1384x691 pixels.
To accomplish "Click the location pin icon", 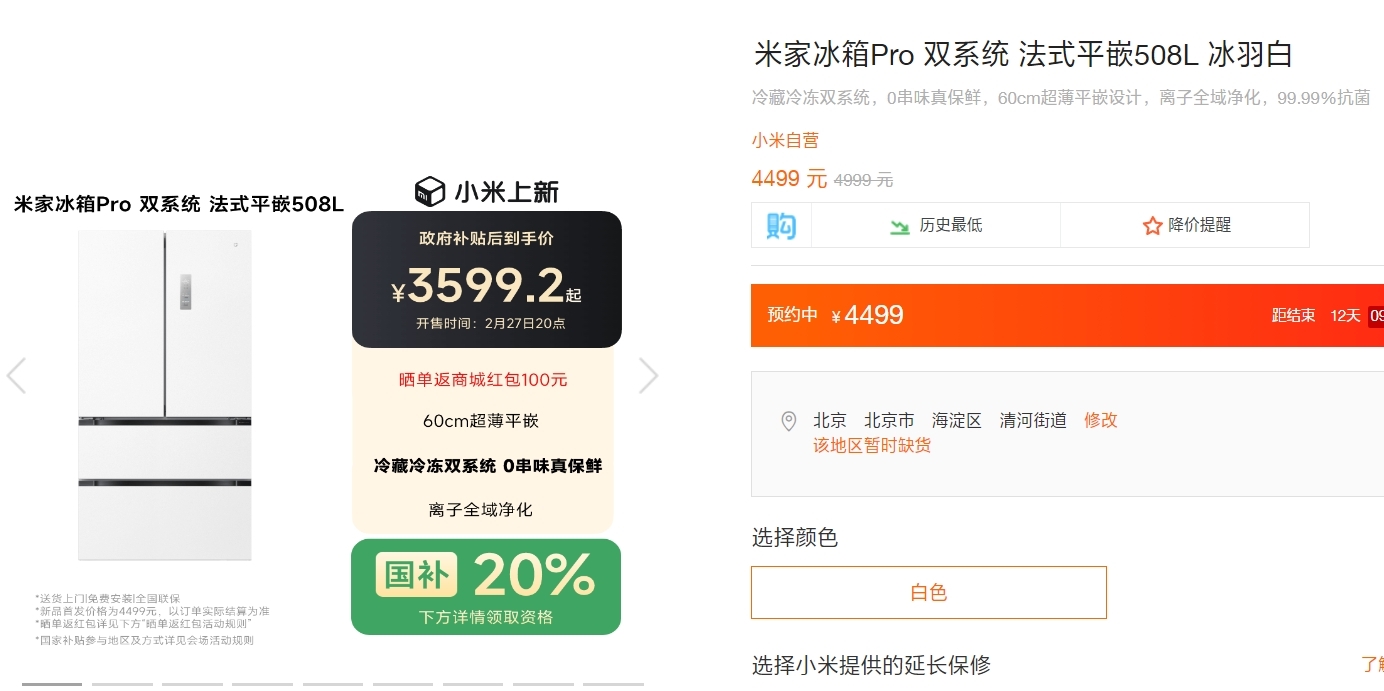I will [788, 421].
